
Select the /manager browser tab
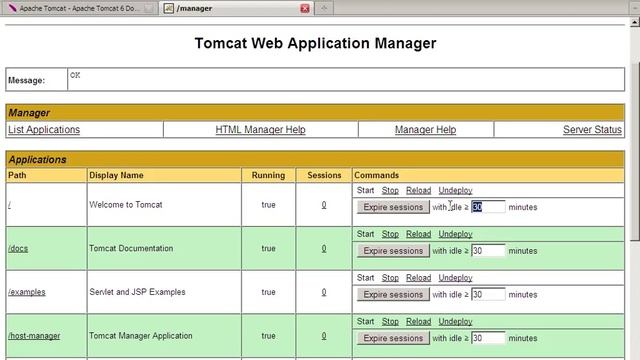click(x=236, y=8)
